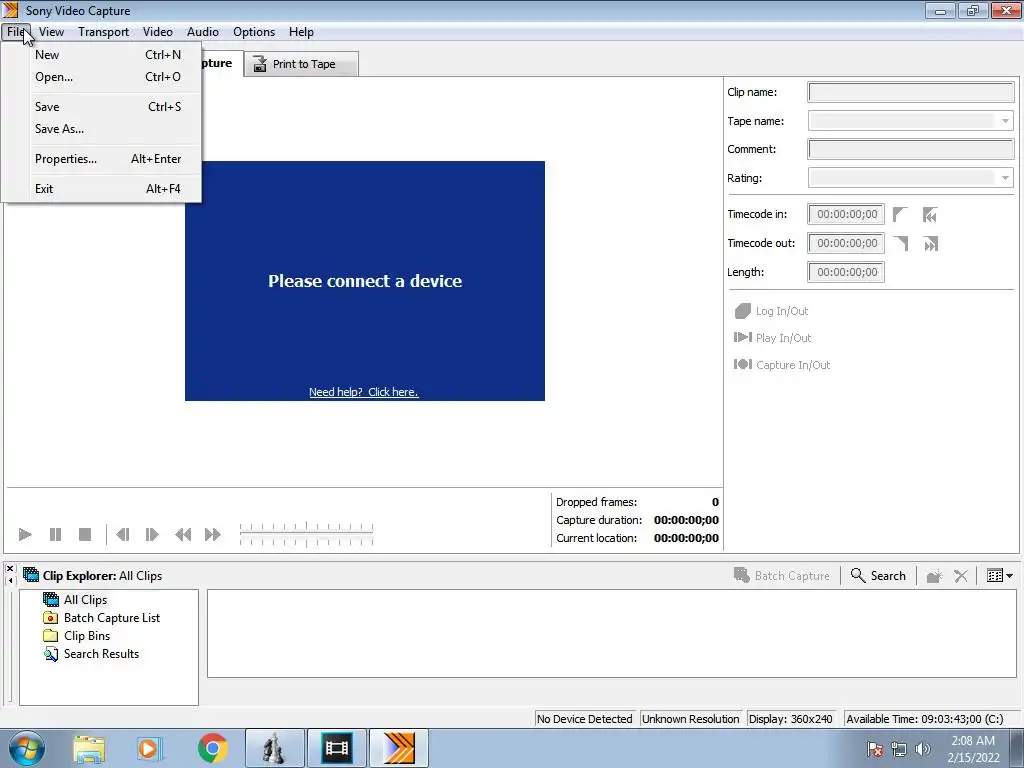This screenshot has height=768, width=1024.
Task: Click the Action Center flag tray icon
Action: coord(875,749)
